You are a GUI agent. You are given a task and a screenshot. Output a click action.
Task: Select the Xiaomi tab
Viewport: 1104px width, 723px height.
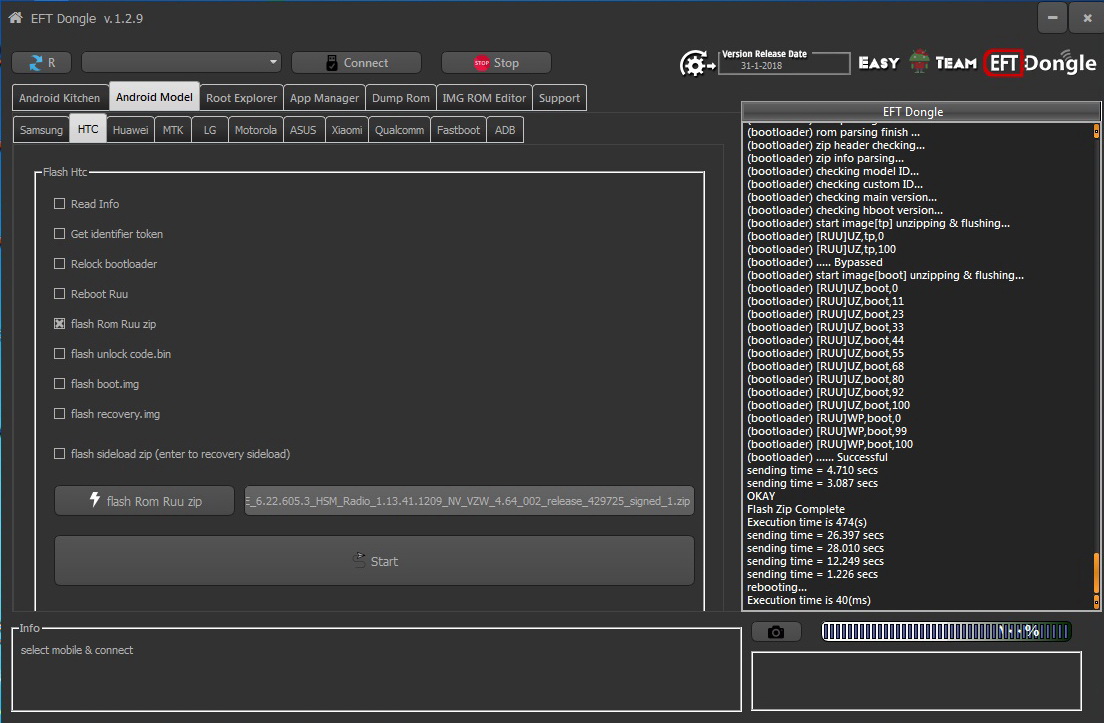[x=347, y=130]
